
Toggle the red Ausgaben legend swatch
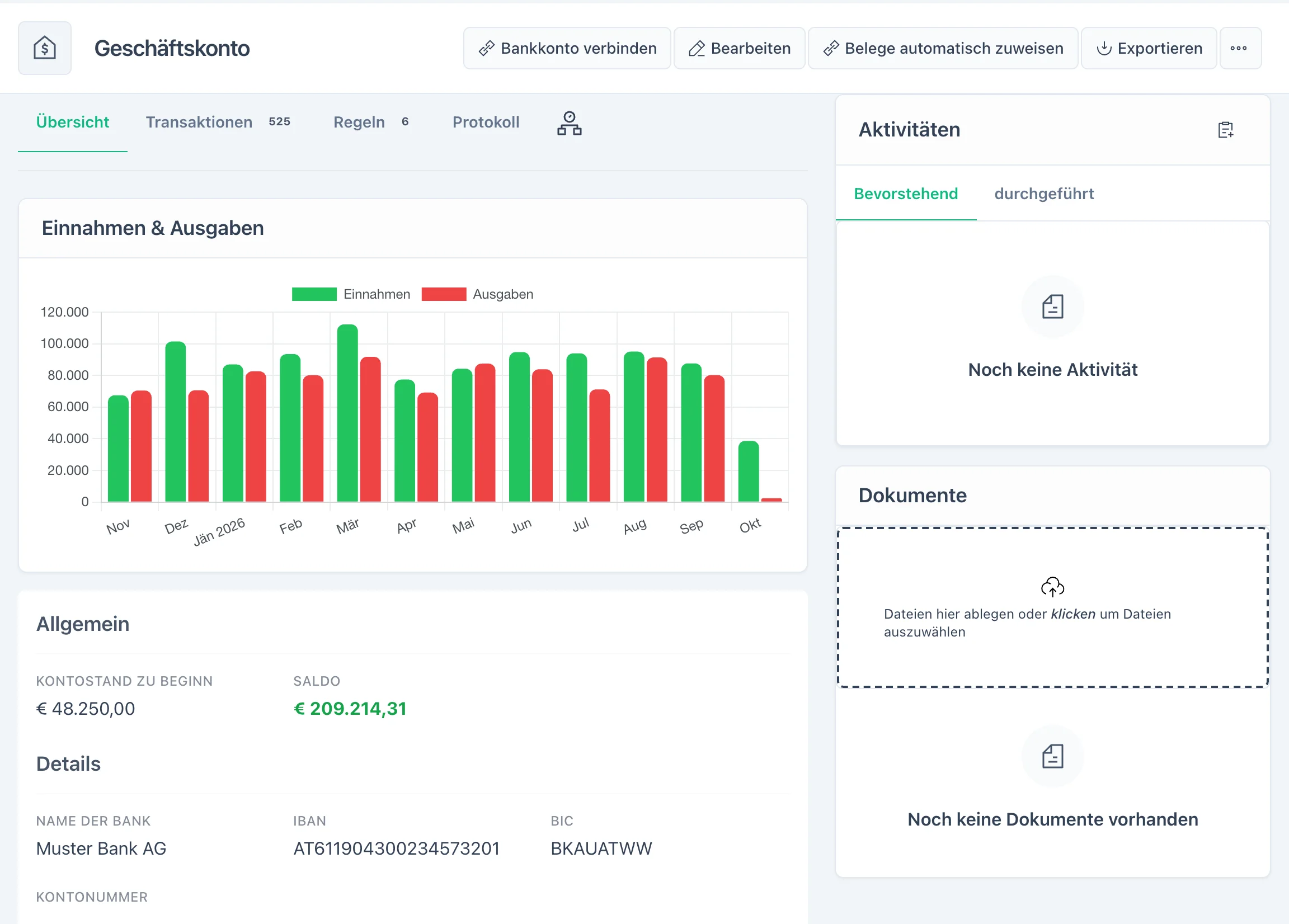tap(444, 294)
